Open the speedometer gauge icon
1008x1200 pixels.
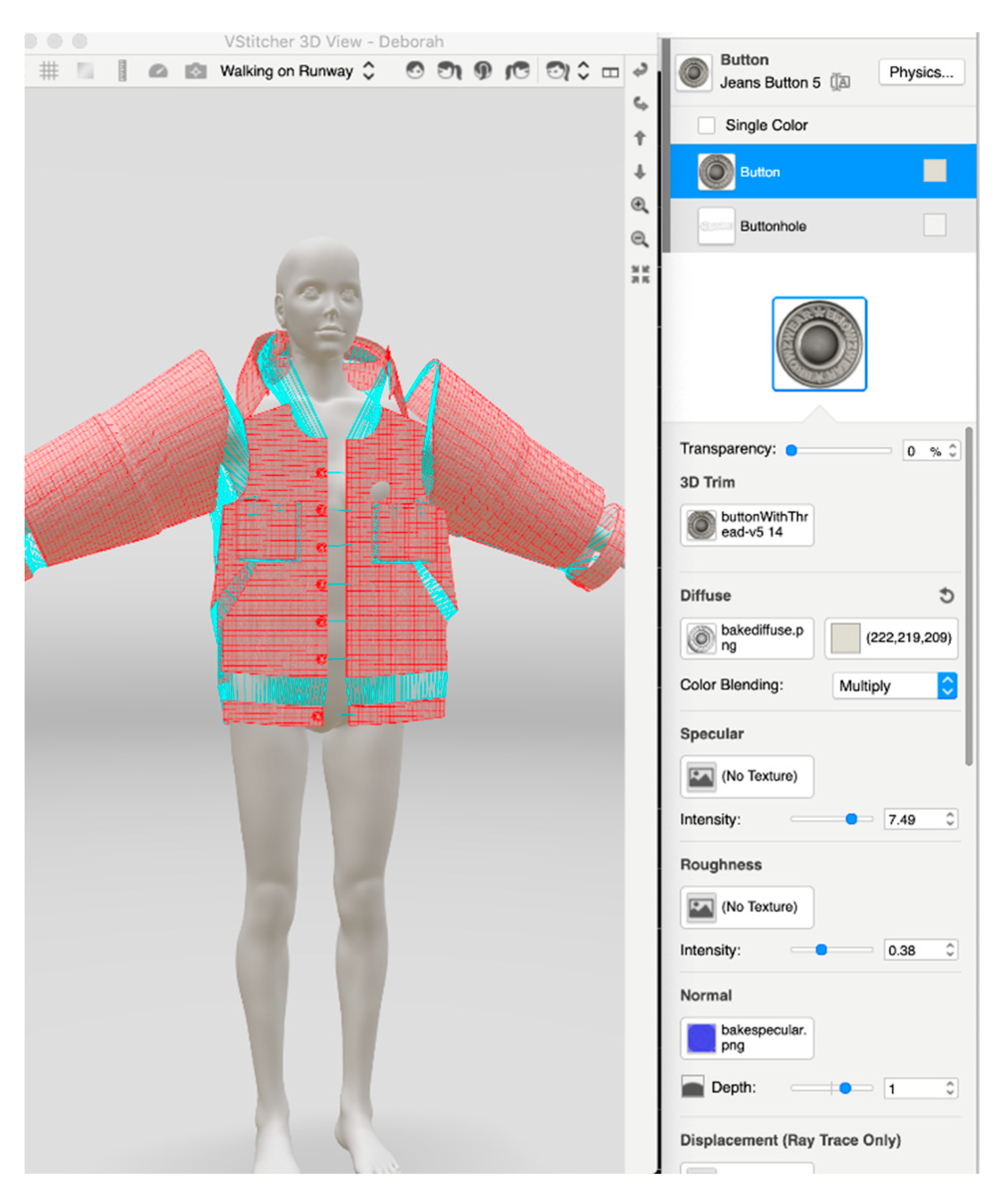point(158,71)
